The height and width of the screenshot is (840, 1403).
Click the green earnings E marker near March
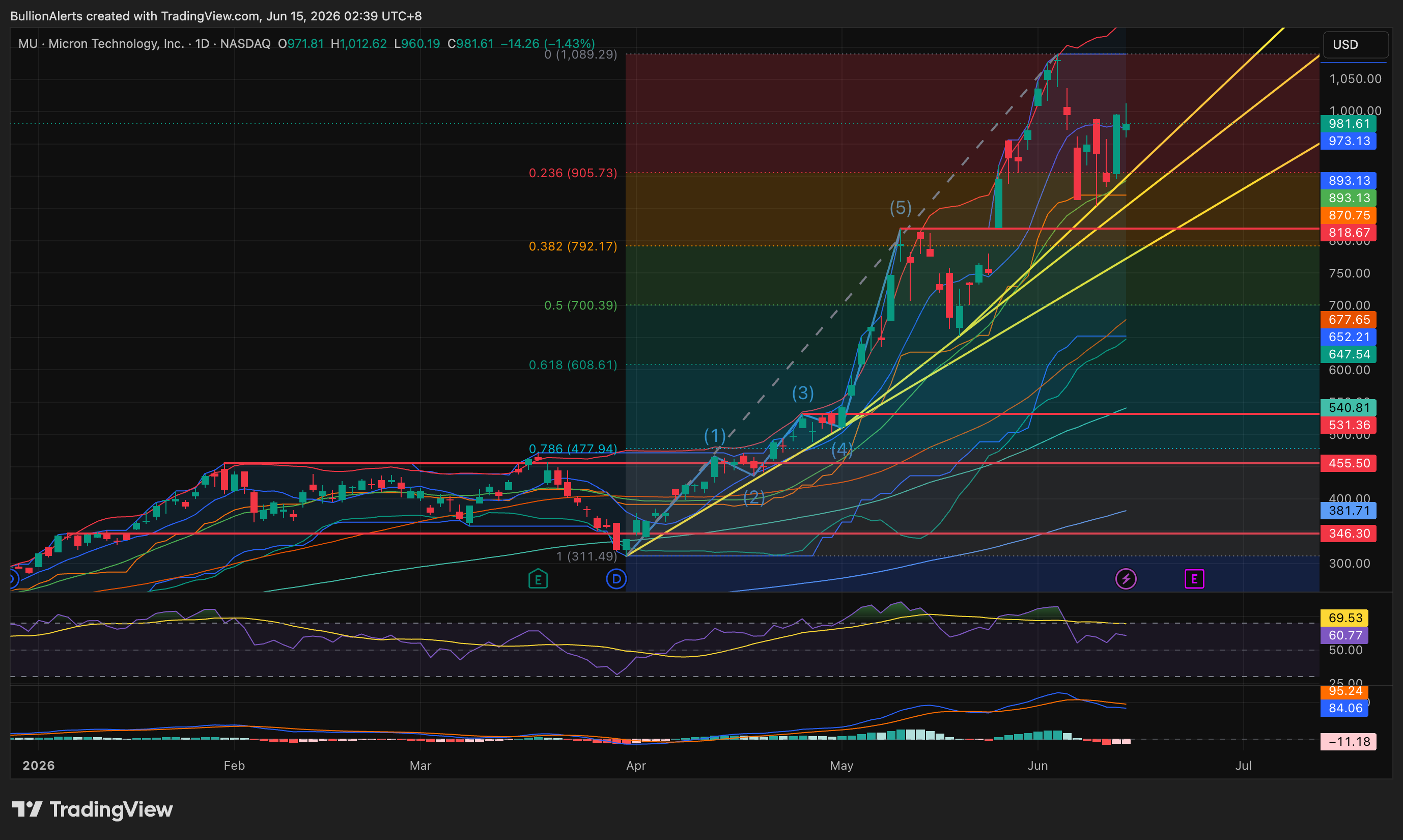[x=538, y=579]
